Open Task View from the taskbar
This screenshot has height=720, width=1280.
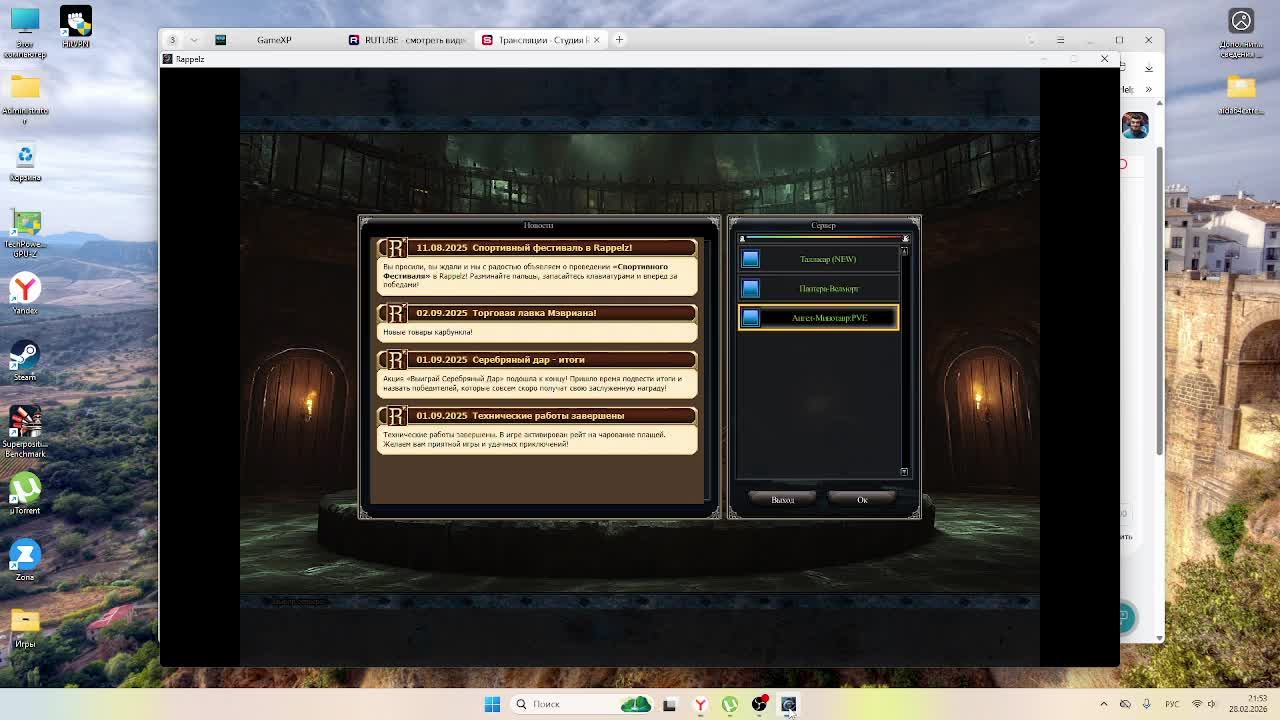669,704
